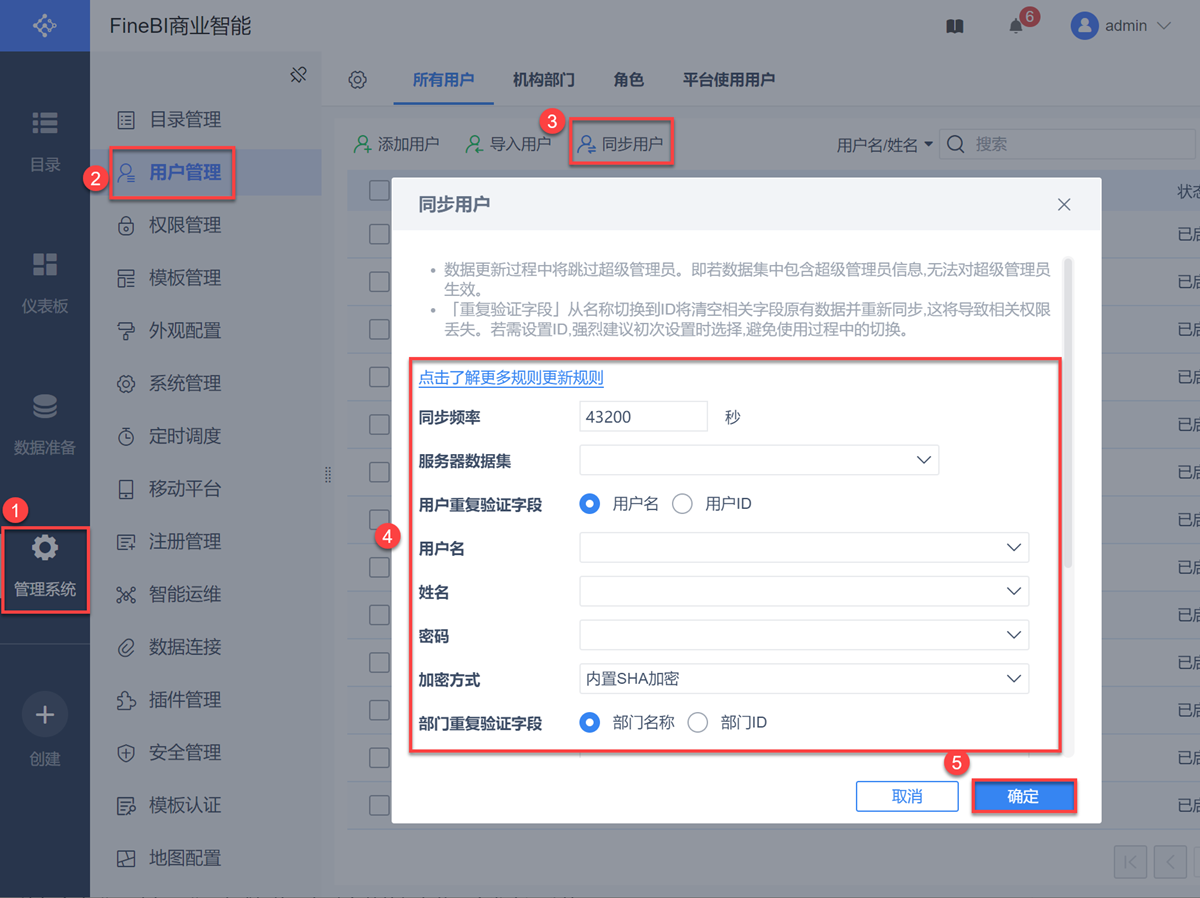Click the 注册管理 icon
The height and width of the screenshot is (898, 1200).
[126, 542]
